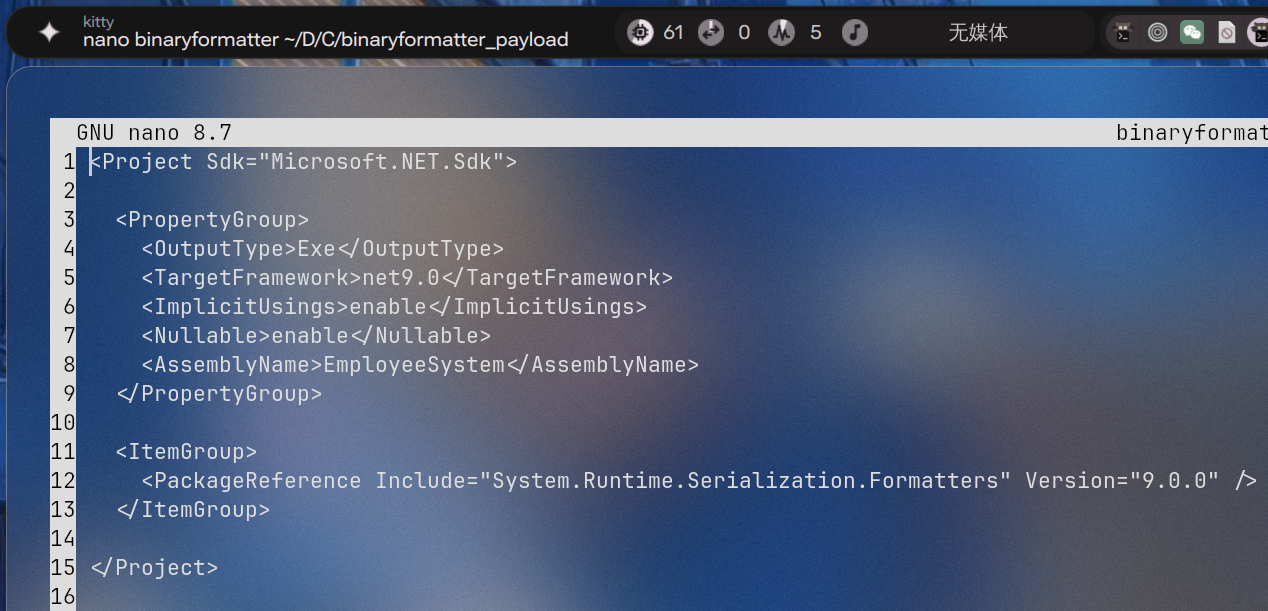Click the 无媒体 media status label

pyautogui.click(x=977, y=33)
